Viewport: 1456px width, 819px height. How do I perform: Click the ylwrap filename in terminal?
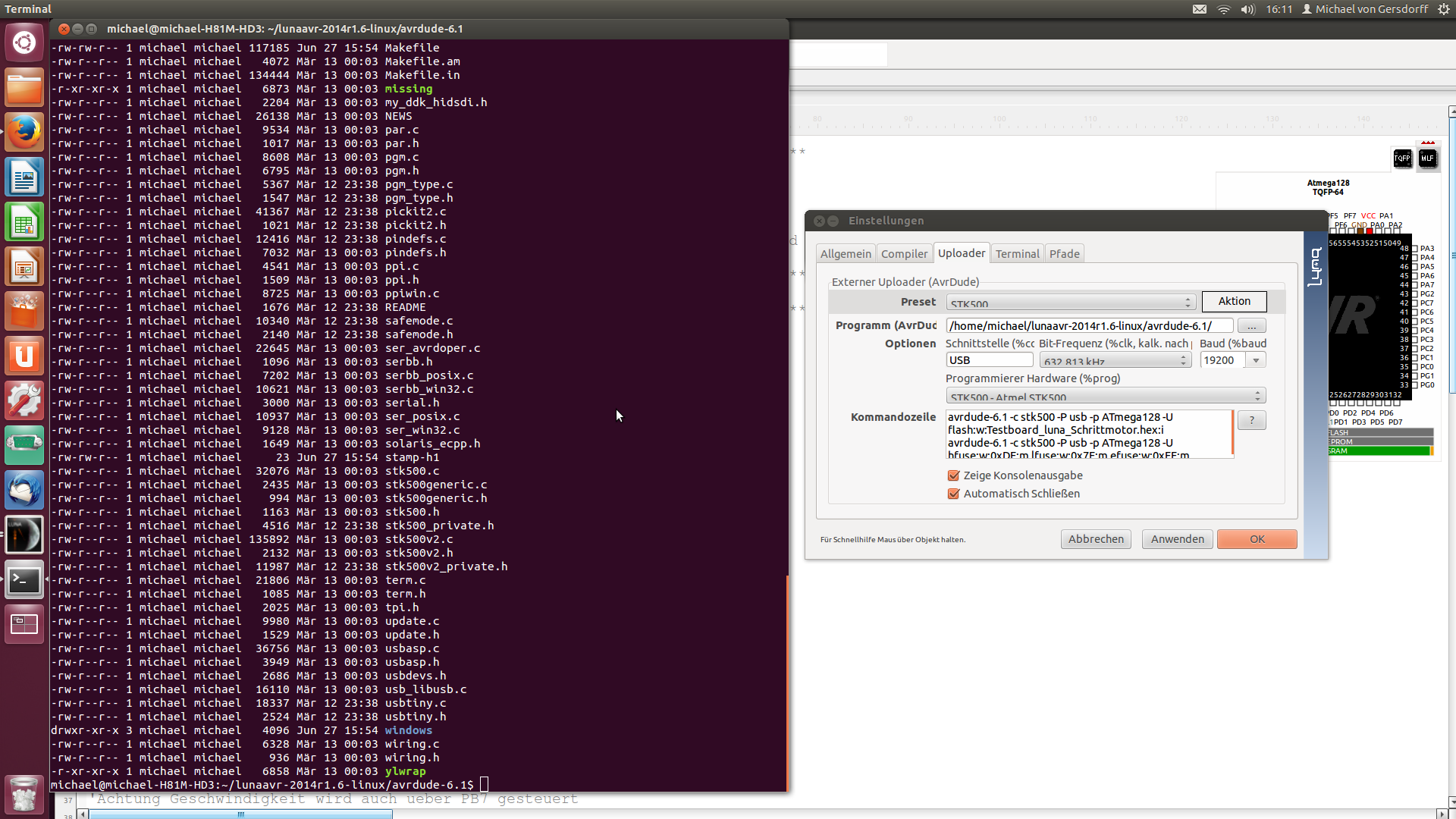pos(405,771)
